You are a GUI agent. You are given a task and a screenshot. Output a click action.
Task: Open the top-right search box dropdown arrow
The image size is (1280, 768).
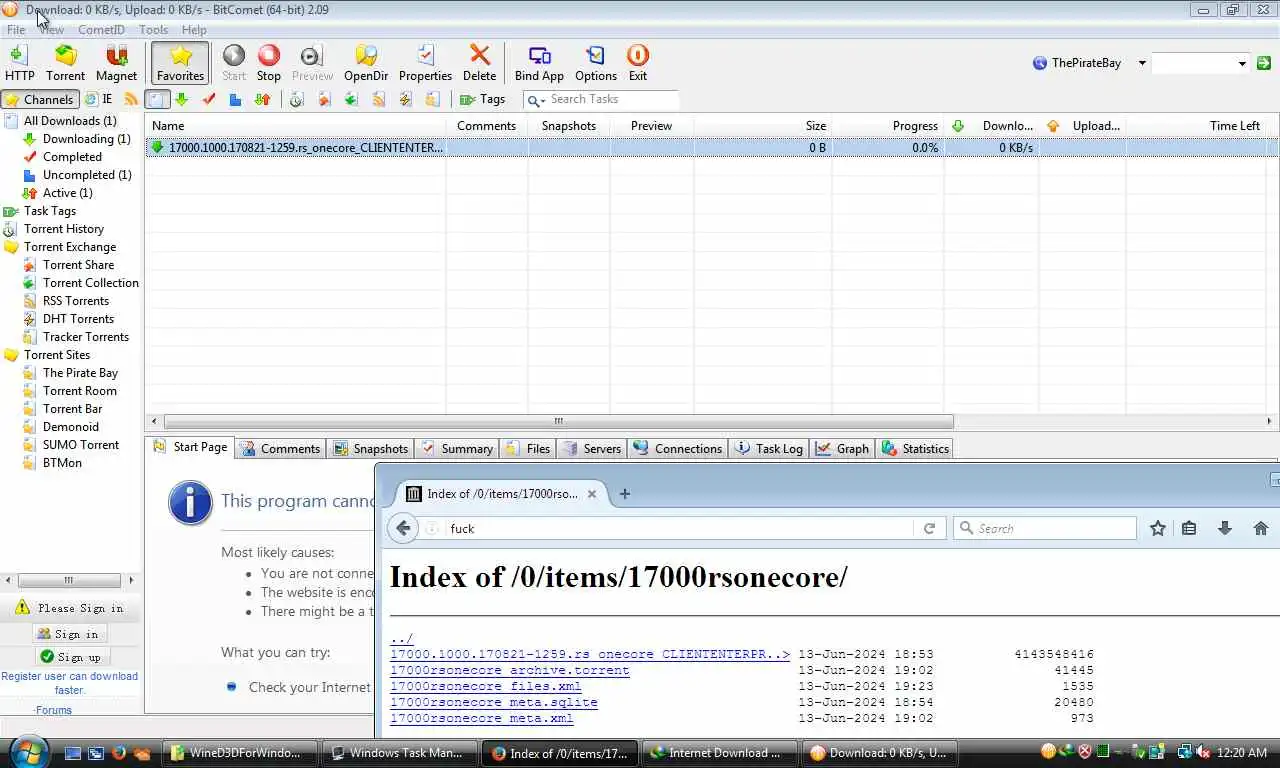pos(1242,63)
